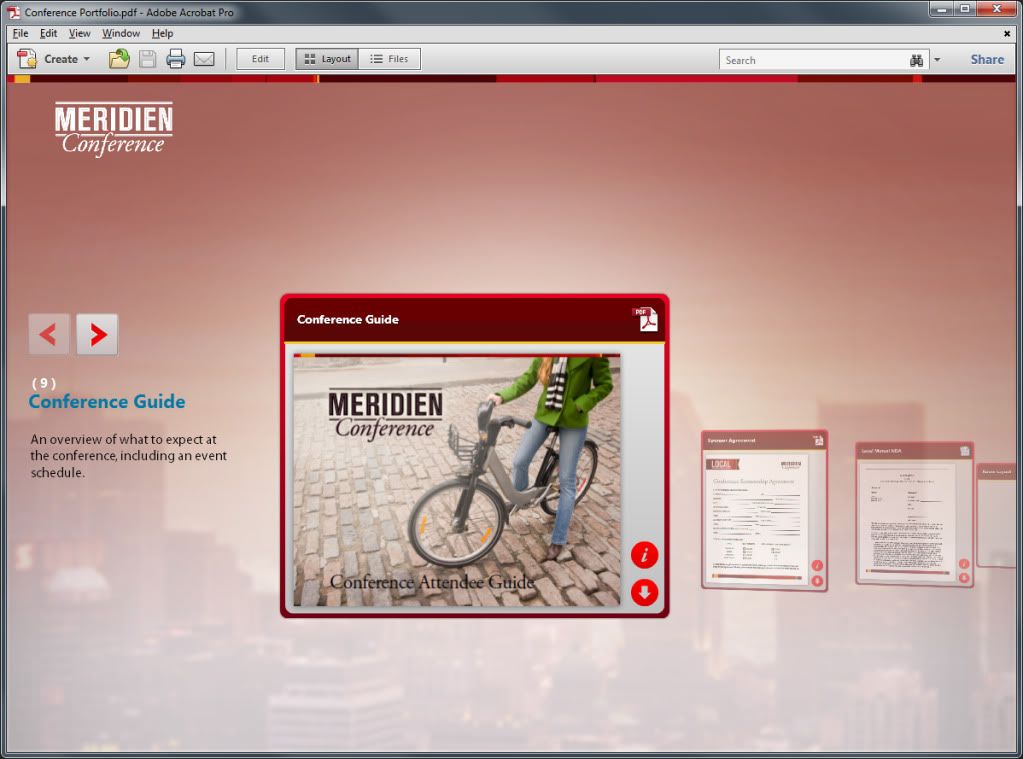
Task: Open the search options dropdown arrow
Action: click(x=937, y=60)
